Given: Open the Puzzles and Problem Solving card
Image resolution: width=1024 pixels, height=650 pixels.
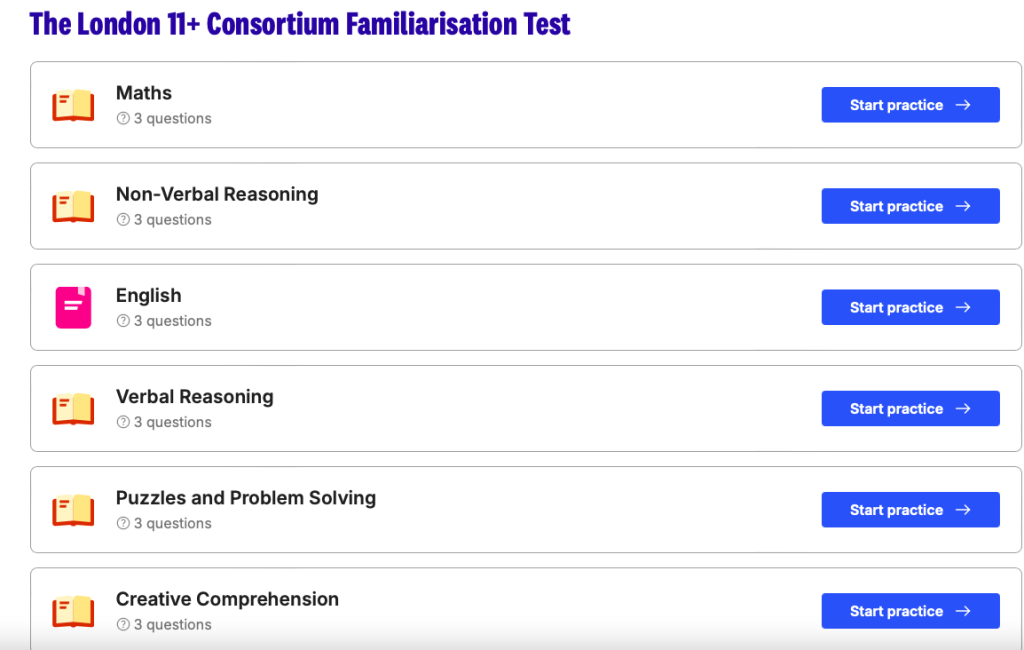Looking at the screenshot, I should coord(500,510).
